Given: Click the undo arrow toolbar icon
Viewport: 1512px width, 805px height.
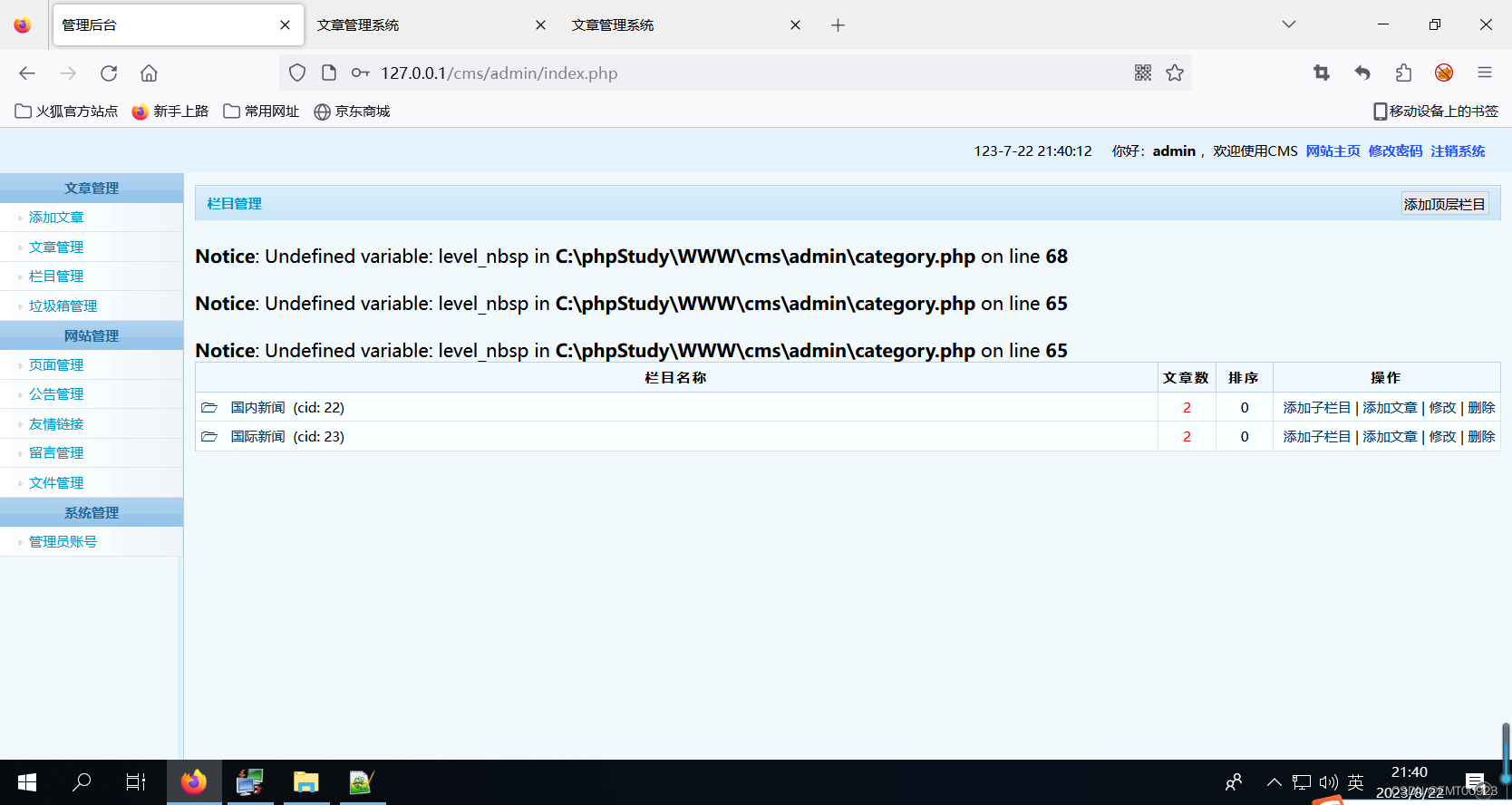Looking at the screenshot, I should click(x=1362, y=73).
